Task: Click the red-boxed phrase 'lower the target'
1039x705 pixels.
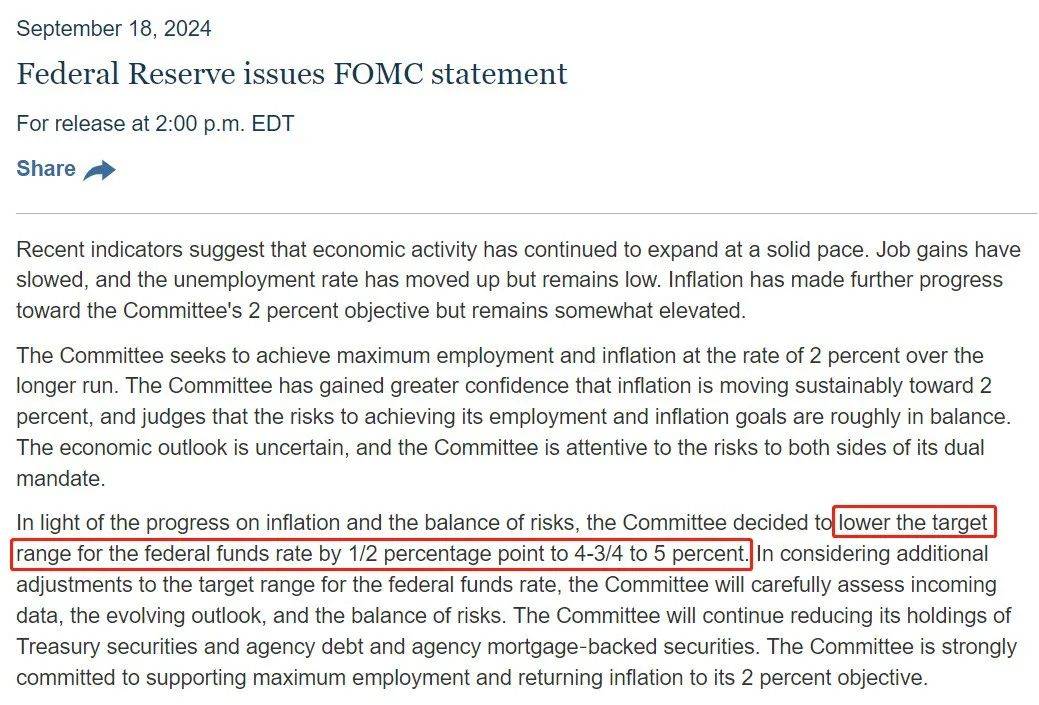Action: [x=913, y=522]
